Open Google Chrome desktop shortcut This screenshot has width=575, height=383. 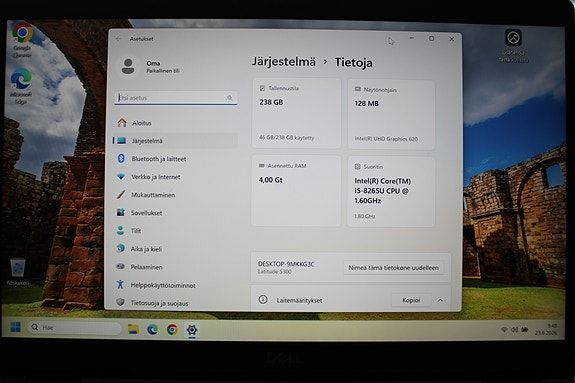[22, 40]
